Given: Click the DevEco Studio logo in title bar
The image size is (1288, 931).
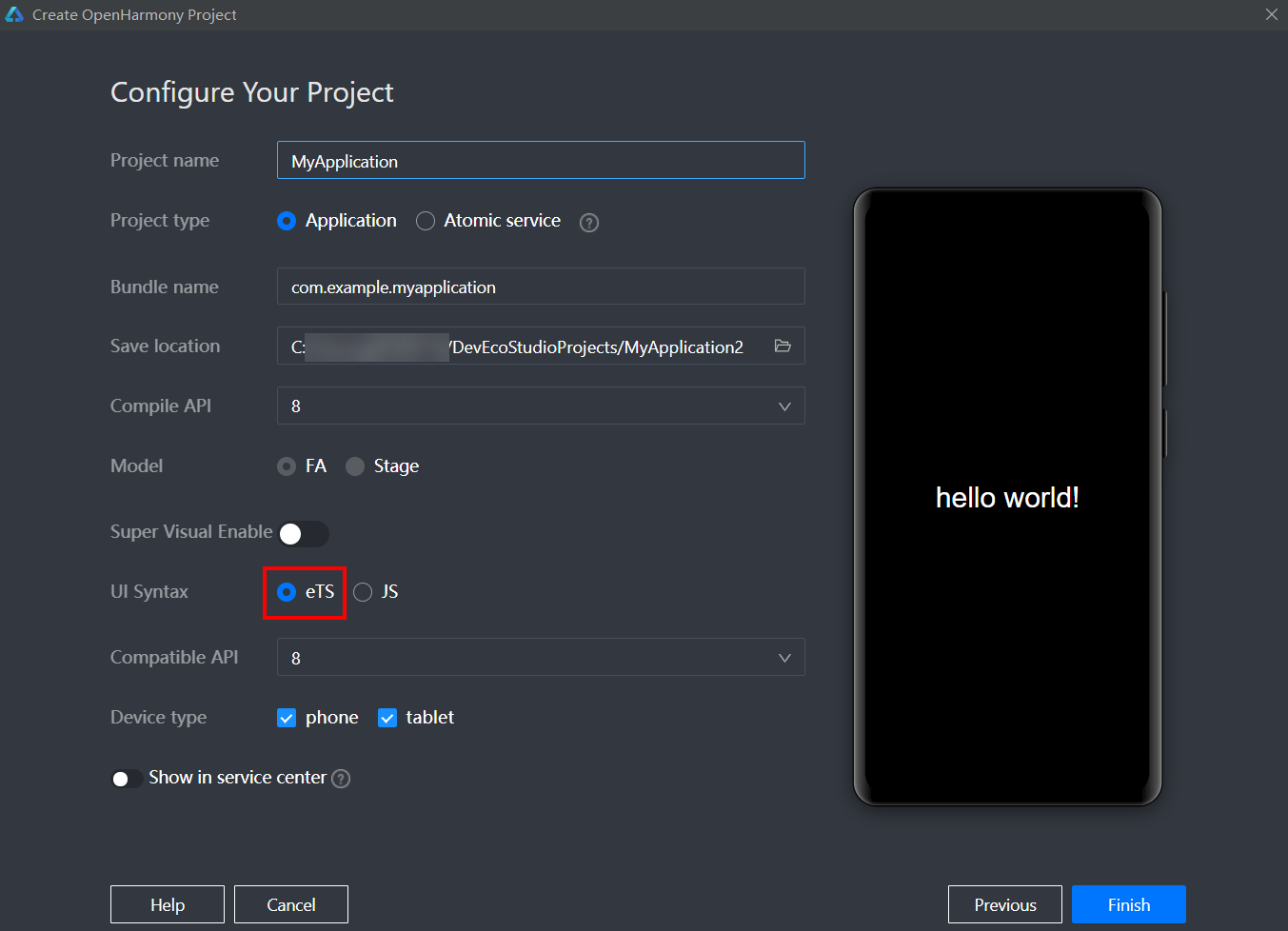Looking at the screenshot, I should pos(14,14).
